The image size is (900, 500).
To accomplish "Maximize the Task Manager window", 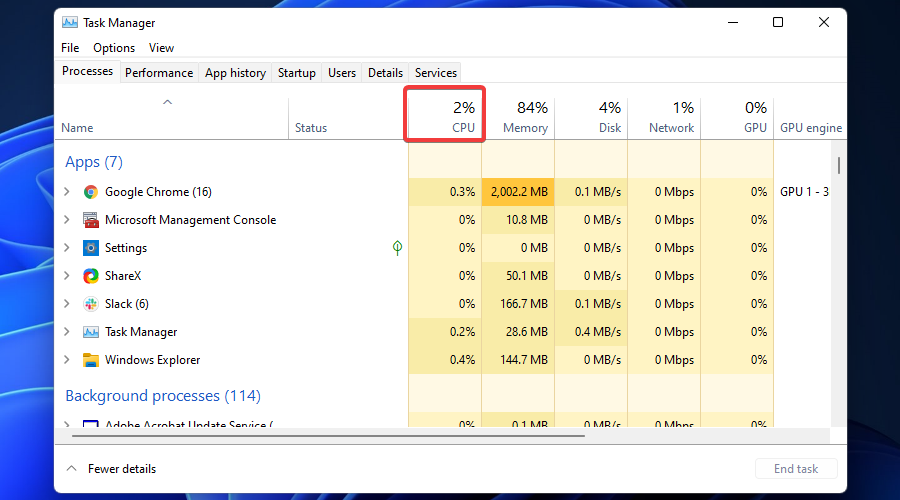I will 778,22.
